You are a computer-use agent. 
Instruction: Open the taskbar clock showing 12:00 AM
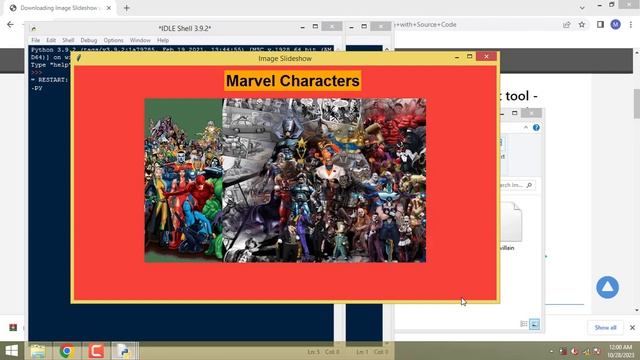[x=621, y=351]
